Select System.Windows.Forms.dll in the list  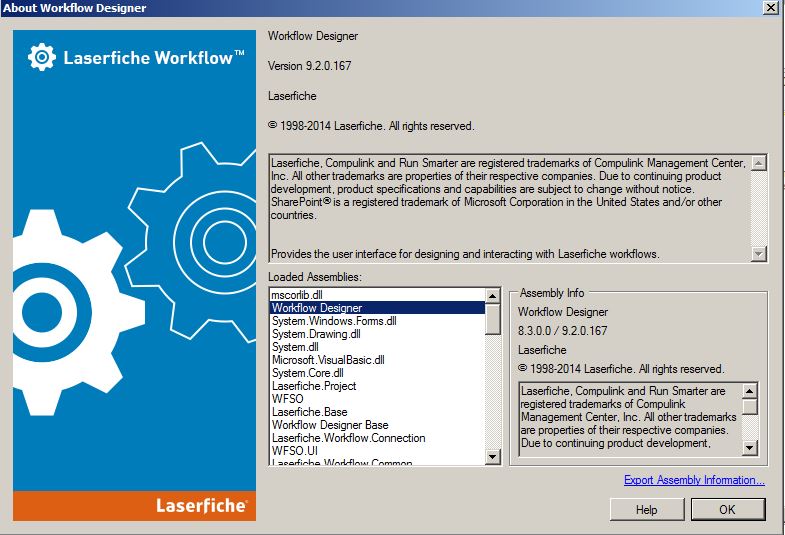(377, 321)
